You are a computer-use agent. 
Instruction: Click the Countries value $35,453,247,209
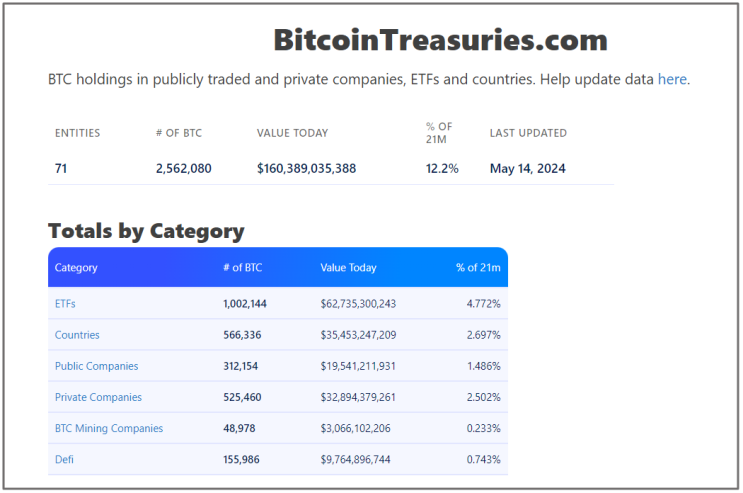click(x=358, y=335)
